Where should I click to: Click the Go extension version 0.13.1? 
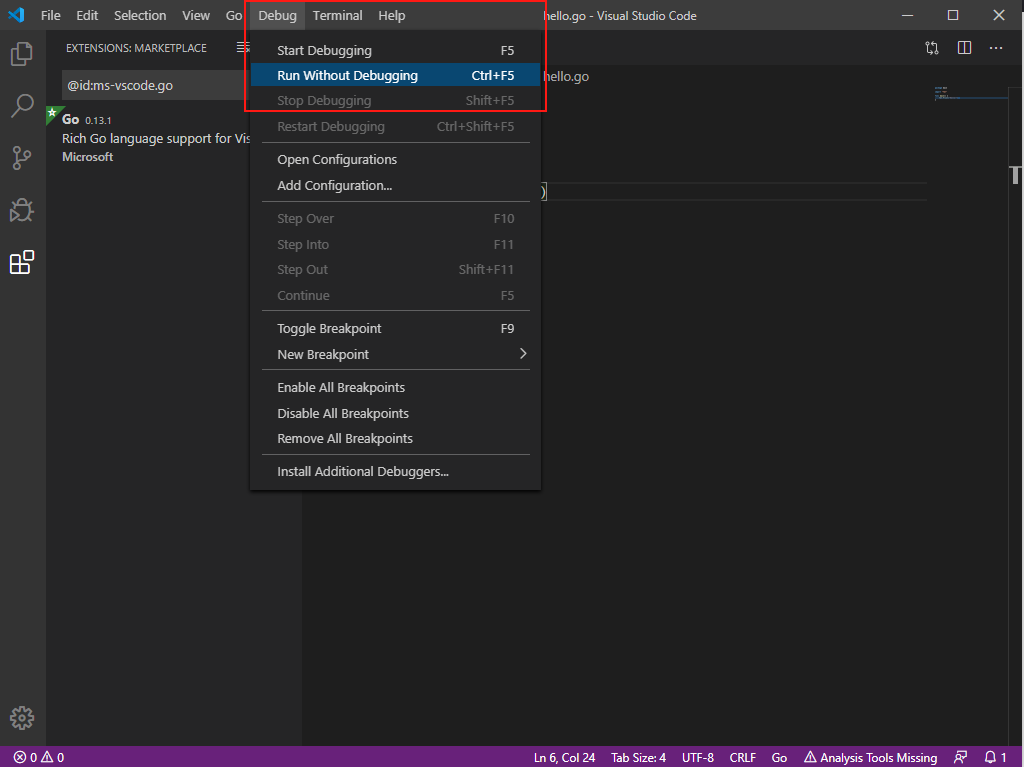click(x=98, y=120)
